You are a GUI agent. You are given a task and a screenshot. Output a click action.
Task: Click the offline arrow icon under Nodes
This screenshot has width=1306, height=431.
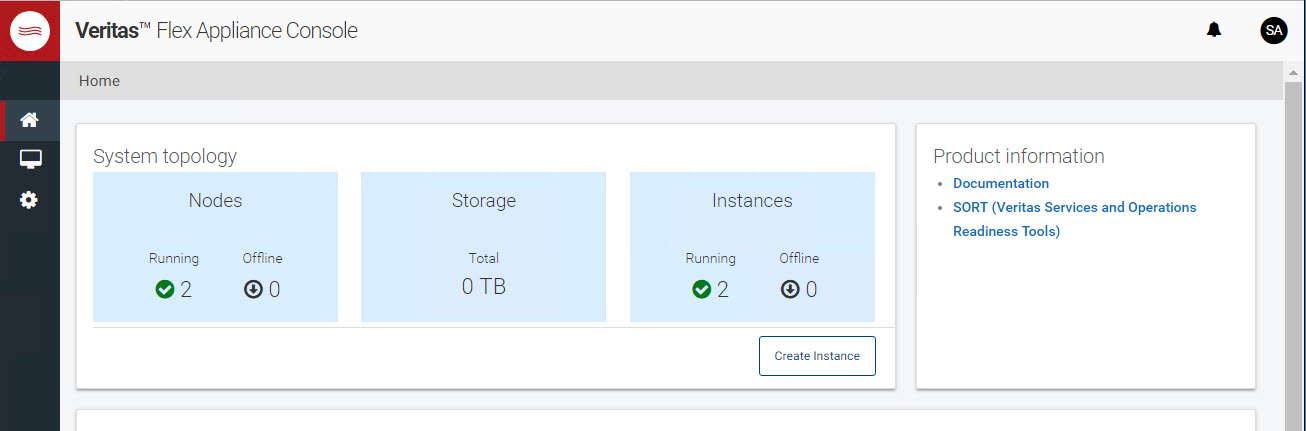point(253,290)
